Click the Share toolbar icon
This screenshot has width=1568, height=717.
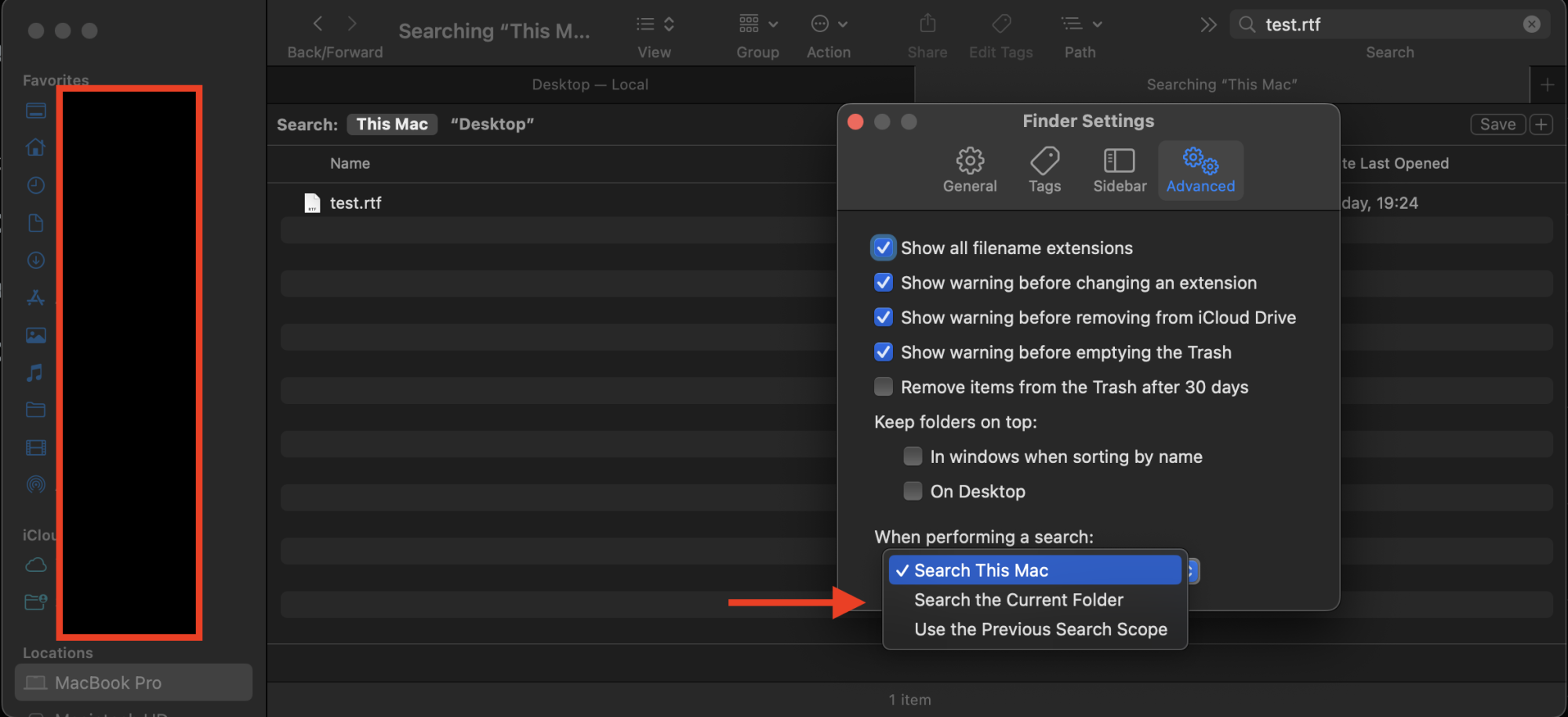point(927,24)
